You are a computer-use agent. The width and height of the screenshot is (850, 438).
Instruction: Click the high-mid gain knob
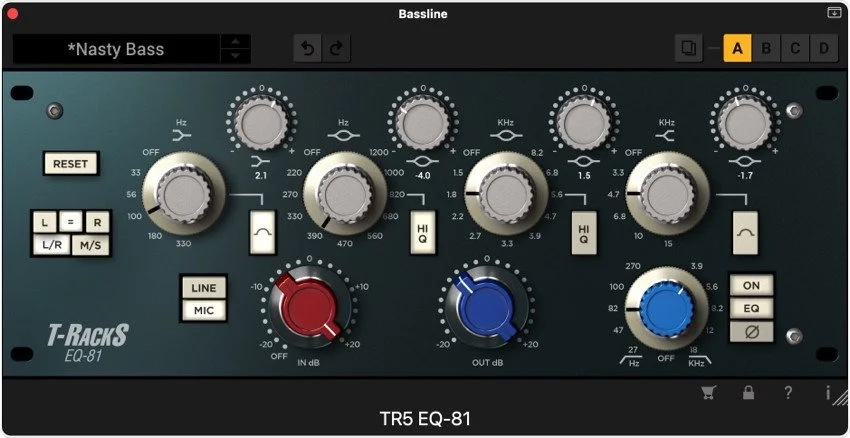(x=583, y=124)
